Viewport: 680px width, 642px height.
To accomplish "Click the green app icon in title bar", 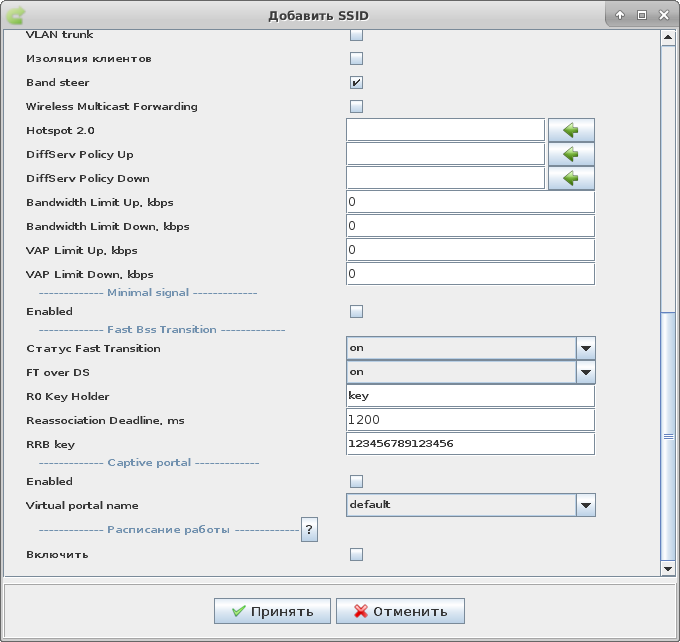I will click(15, 15).
